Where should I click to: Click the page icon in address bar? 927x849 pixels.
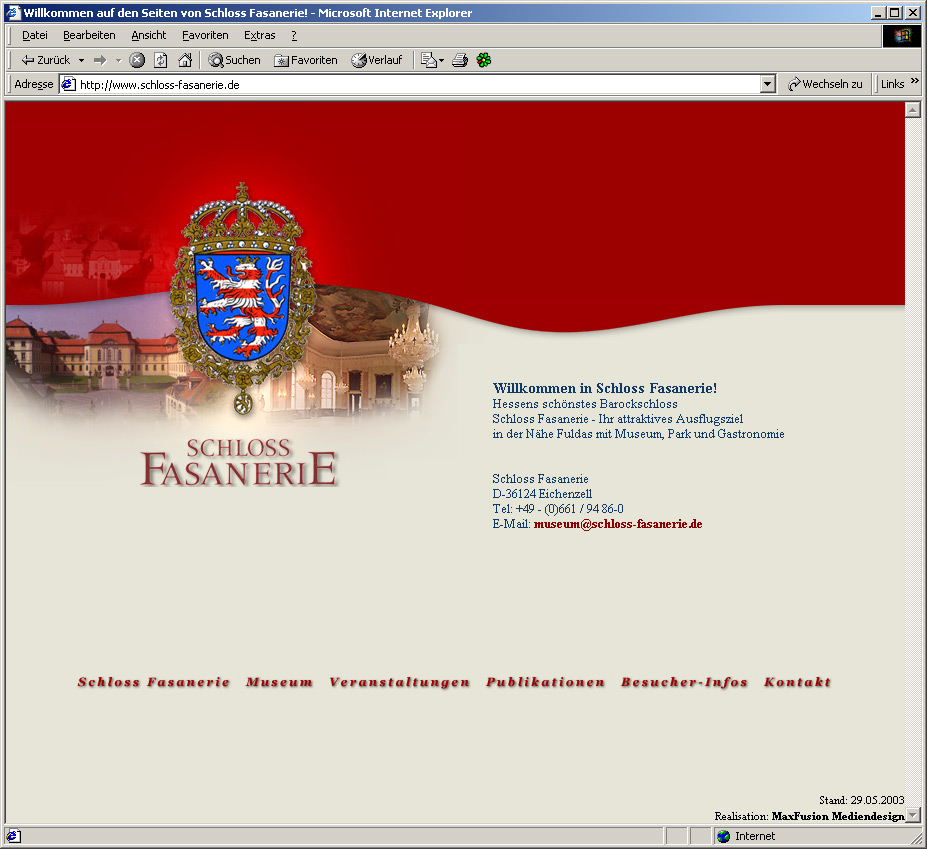[69, 85]
